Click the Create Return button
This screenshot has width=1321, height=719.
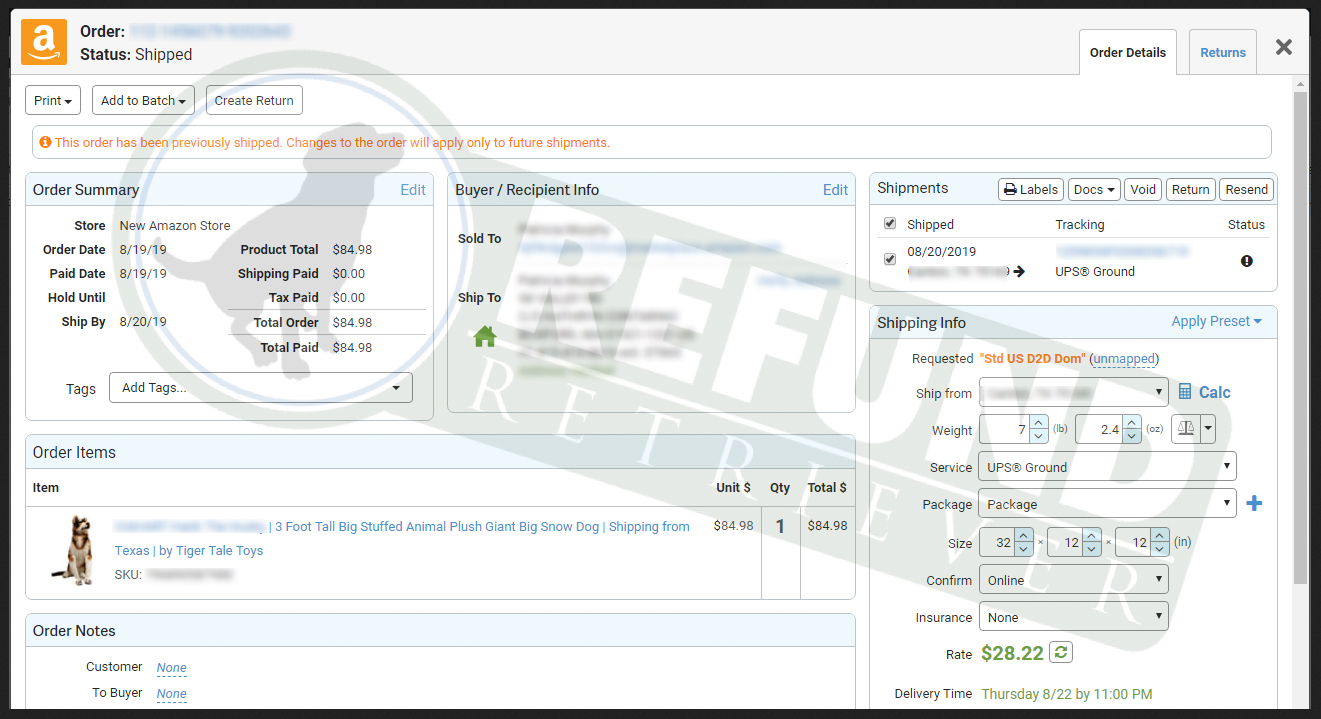254,100
